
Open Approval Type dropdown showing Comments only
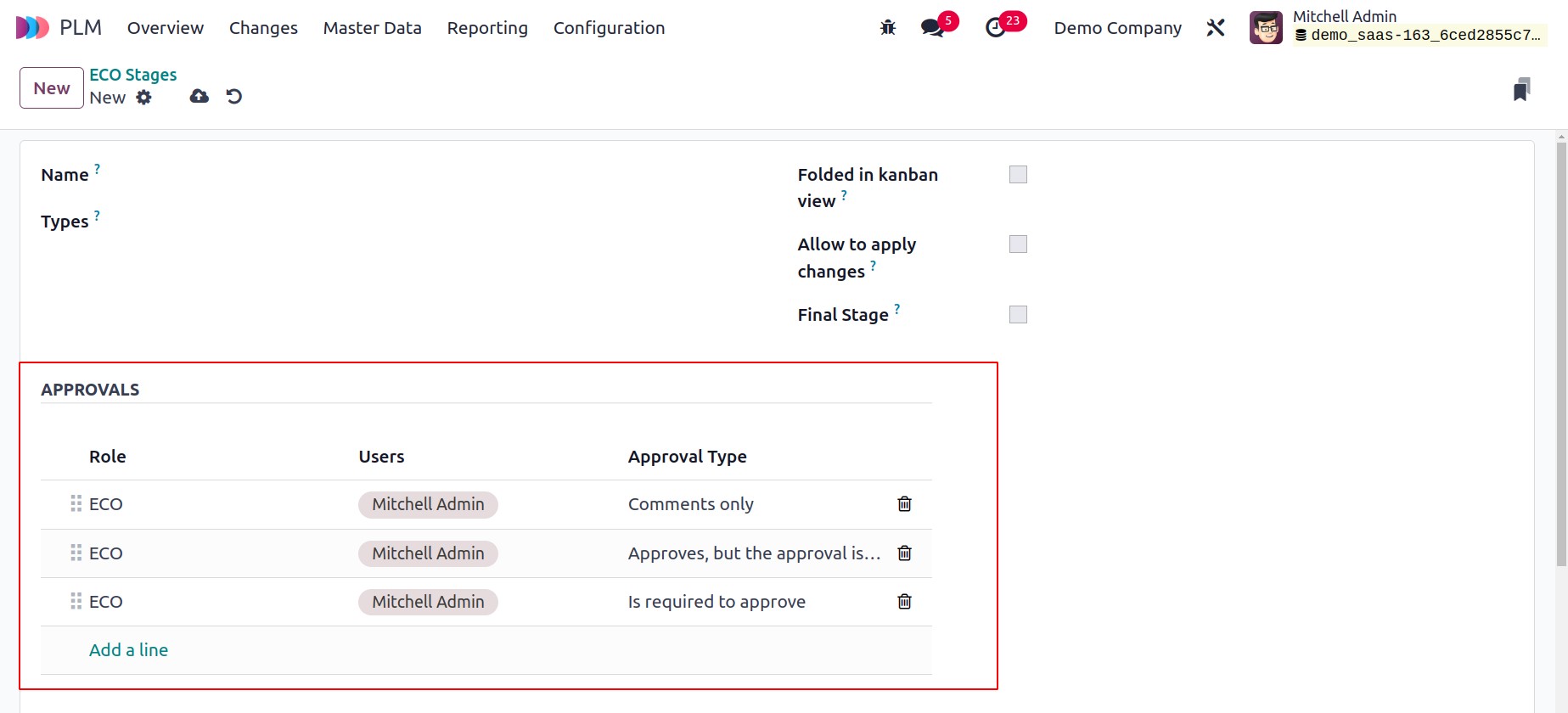pos(754,504)
